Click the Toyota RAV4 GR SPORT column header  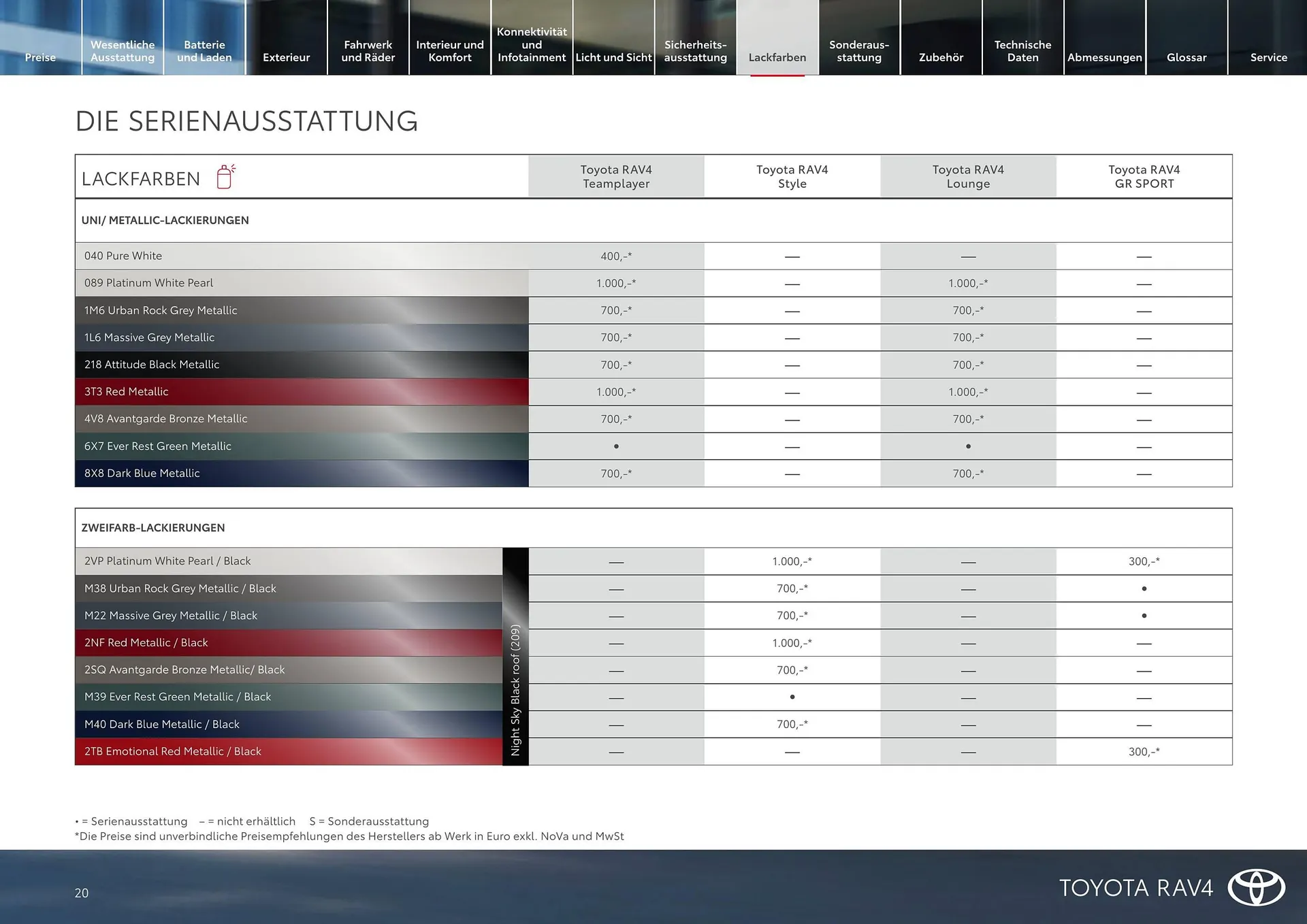(1144, 177)
